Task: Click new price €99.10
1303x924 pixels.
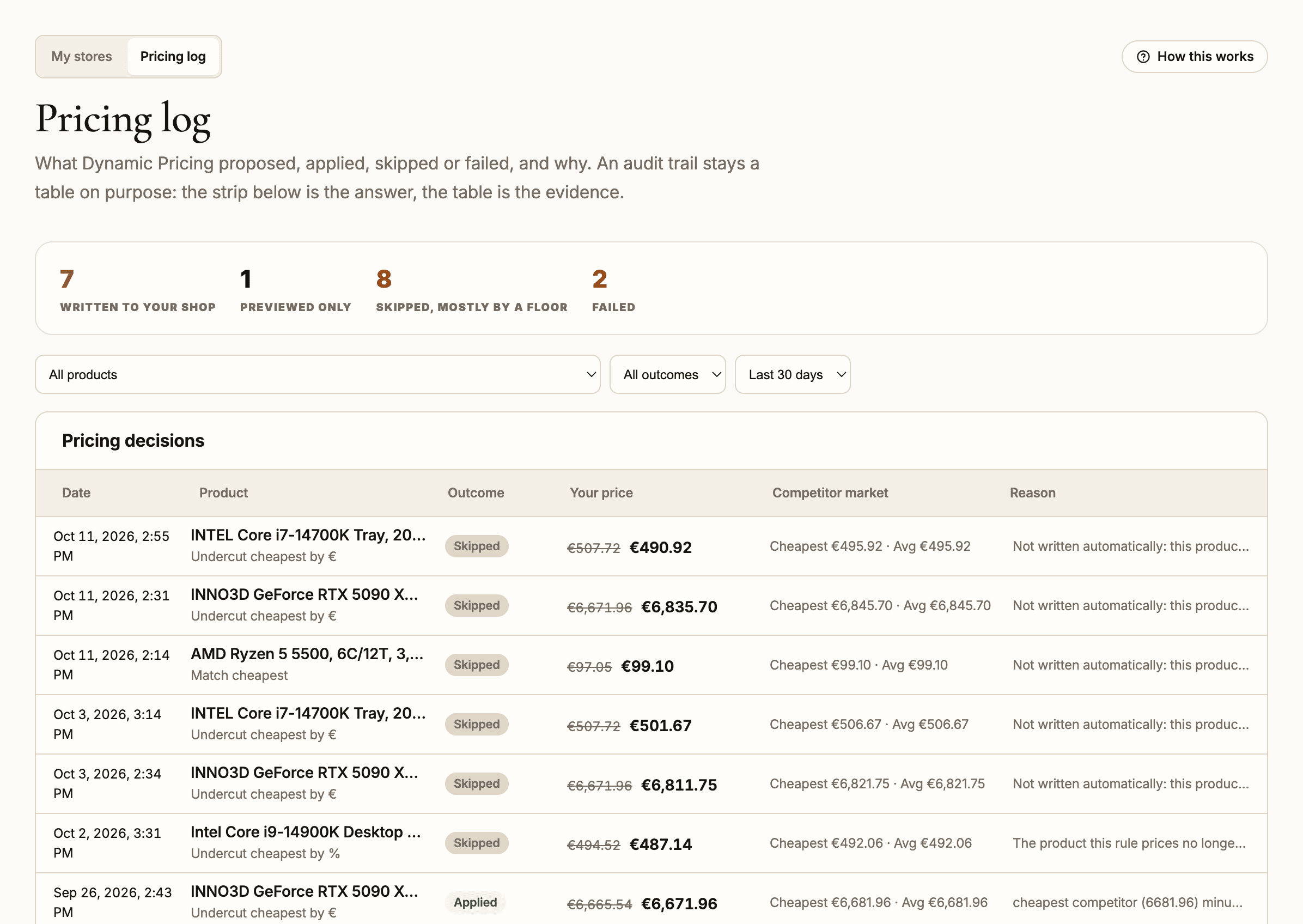Action: [647, 666]
